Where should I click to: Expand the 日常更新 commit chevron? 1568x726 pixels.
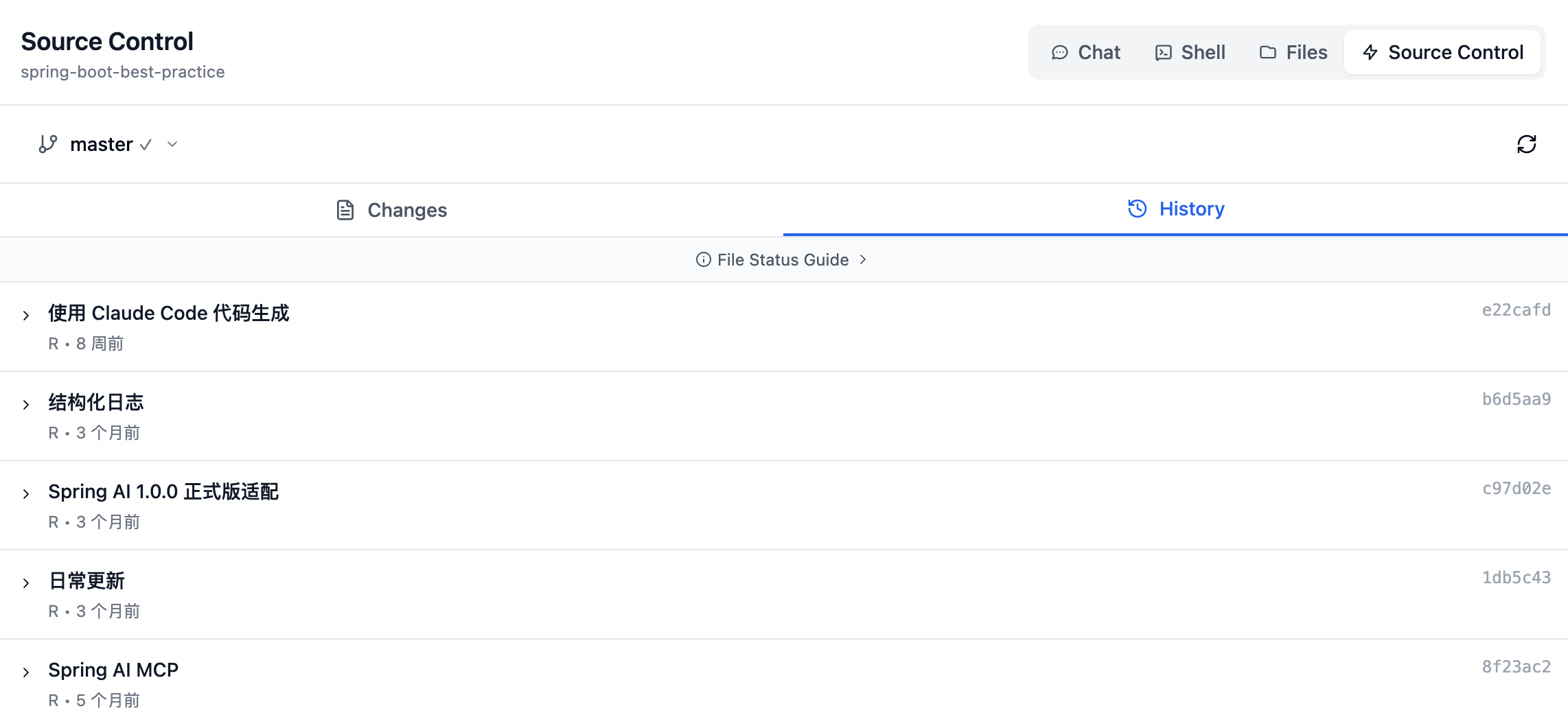coord(26,583)
